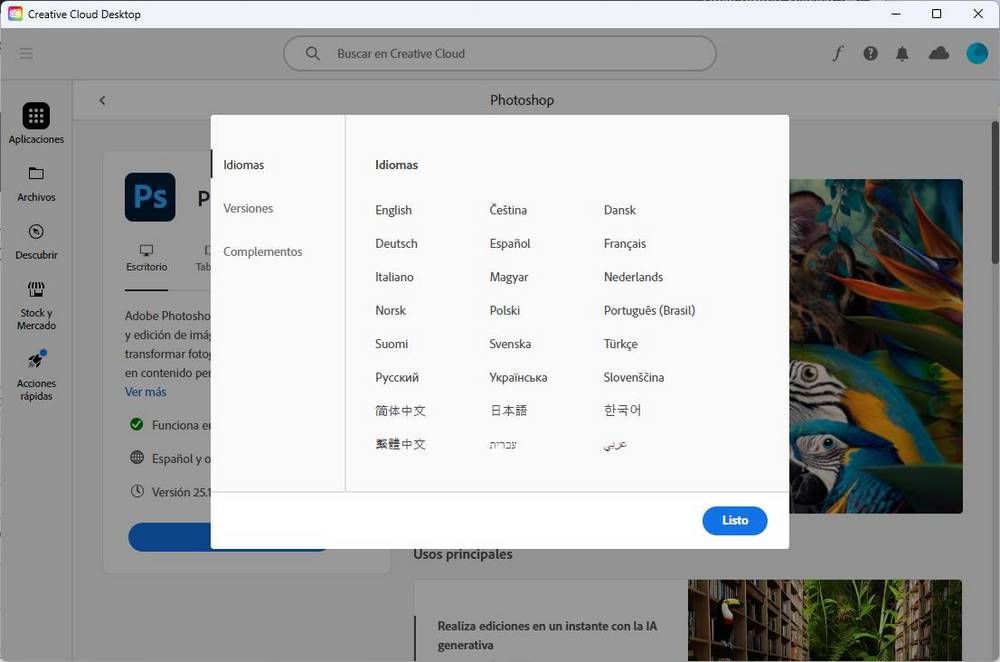Switch to the Complementos tab
Screen dimensions: 1000x662
click(262, 251)
